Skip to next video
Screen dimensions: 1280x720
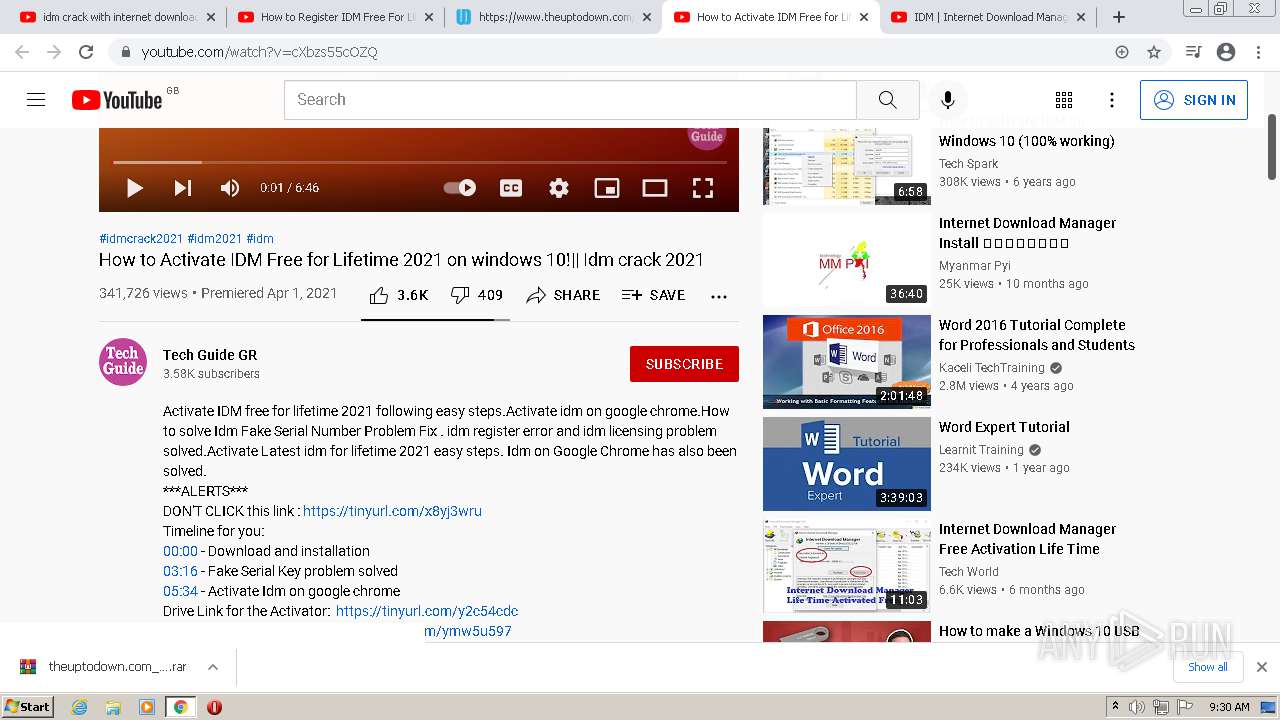coord(183,188)
